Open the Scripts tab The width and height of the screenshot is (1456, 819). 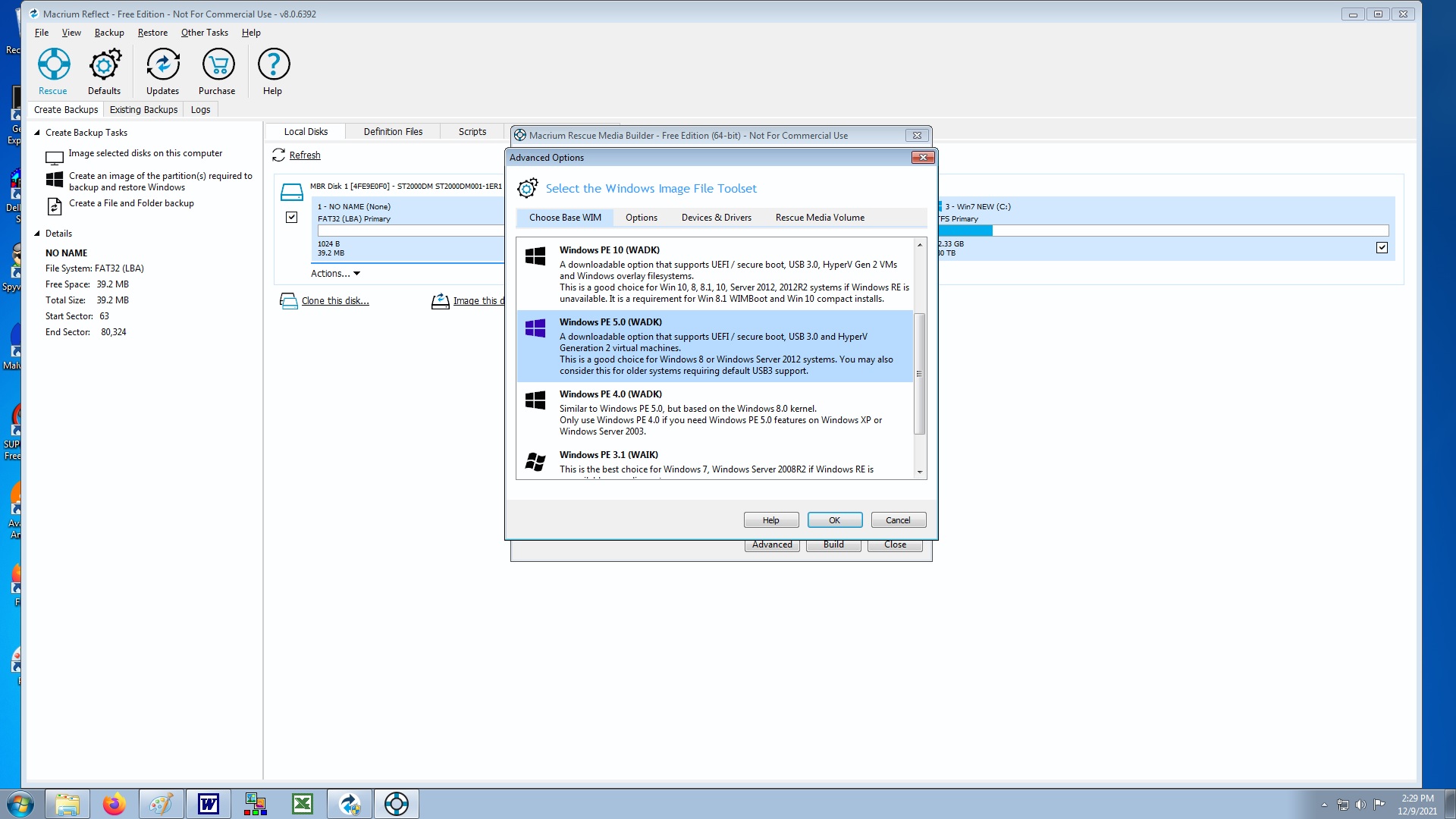(472, 132)
